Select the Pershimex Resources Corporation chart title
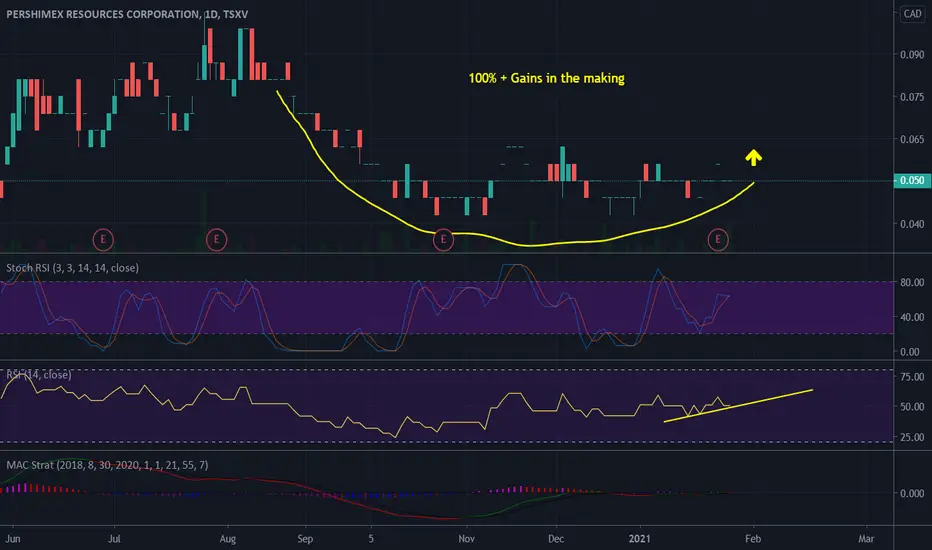 [127, 14]
